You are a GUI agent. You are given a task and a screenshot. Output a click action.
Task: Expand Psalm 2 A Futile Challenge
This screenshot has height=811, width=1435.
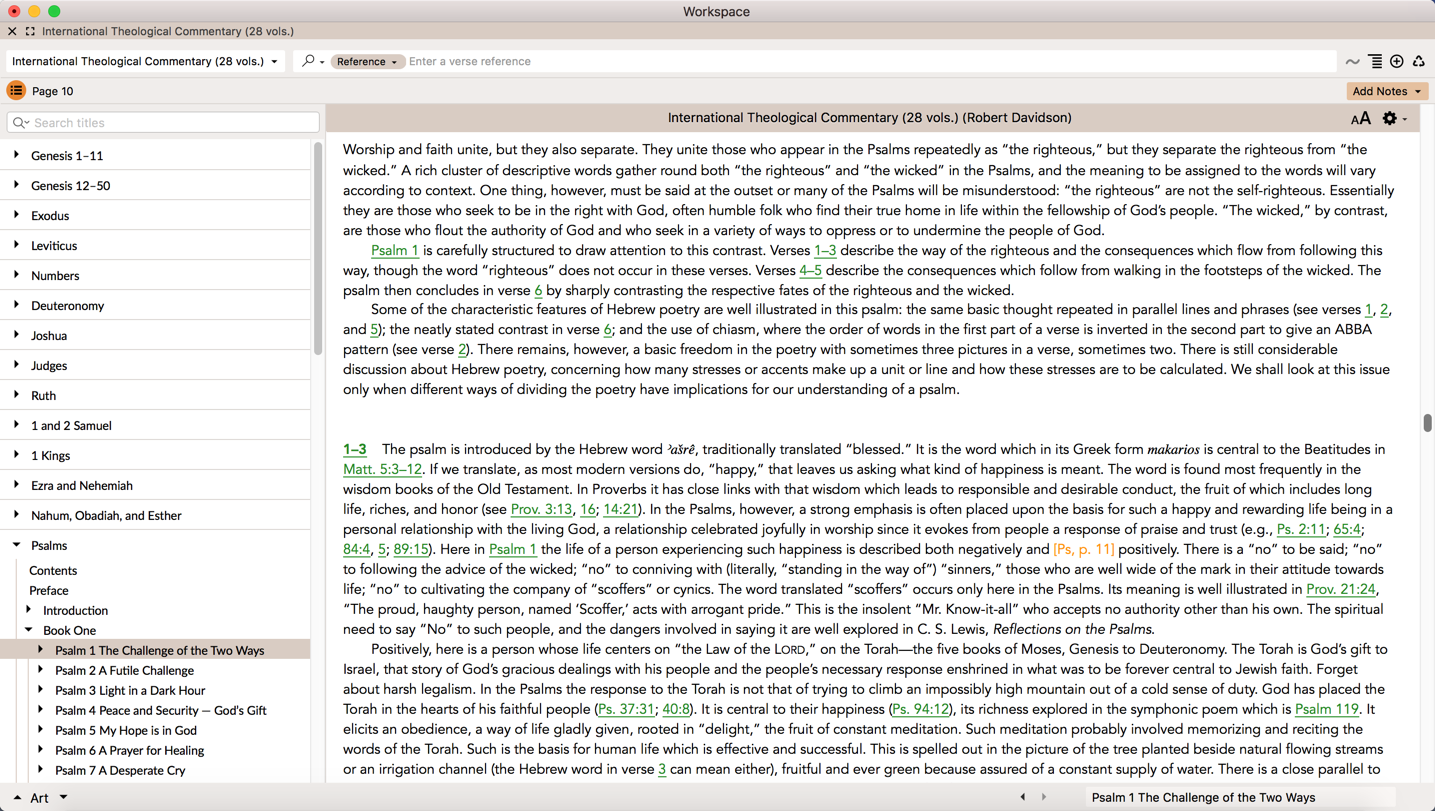(40, 670)
